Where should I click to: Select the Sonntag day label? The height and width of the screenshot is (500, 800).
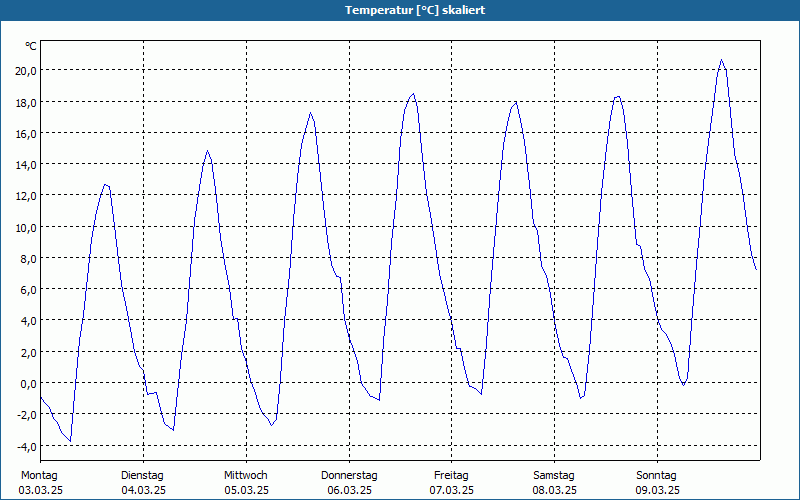[657, 476]
